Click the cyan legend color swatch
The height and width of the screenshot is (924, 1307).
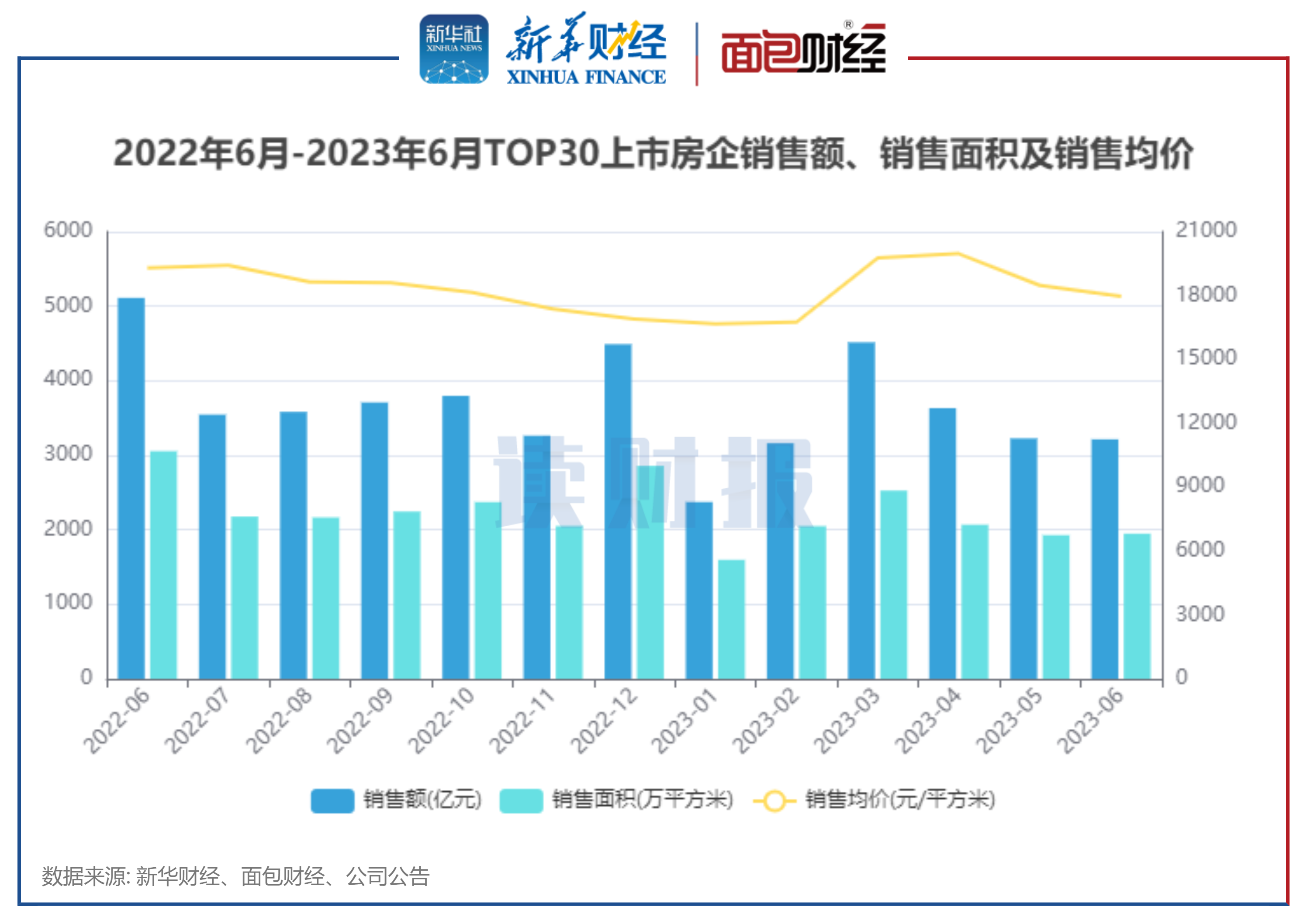(521, 800)
